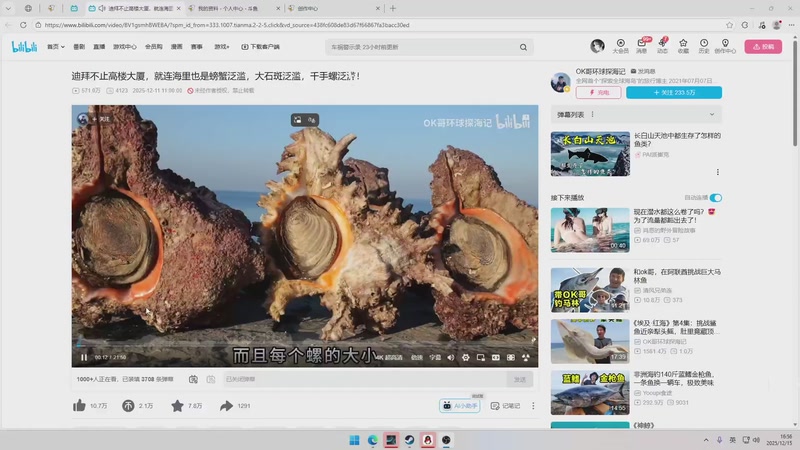
Task: Click the 发送 danmaku send button
Action: 519,379
